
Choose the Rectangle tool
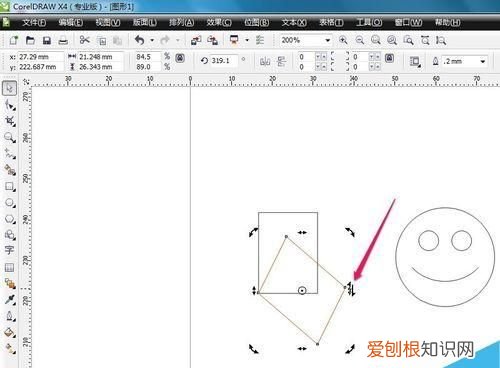click(x=10, y=186)
